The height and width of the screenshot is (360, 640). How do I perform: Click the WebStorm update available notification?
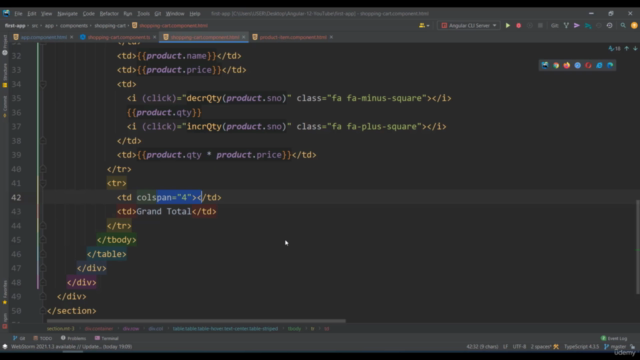[71, 347]
